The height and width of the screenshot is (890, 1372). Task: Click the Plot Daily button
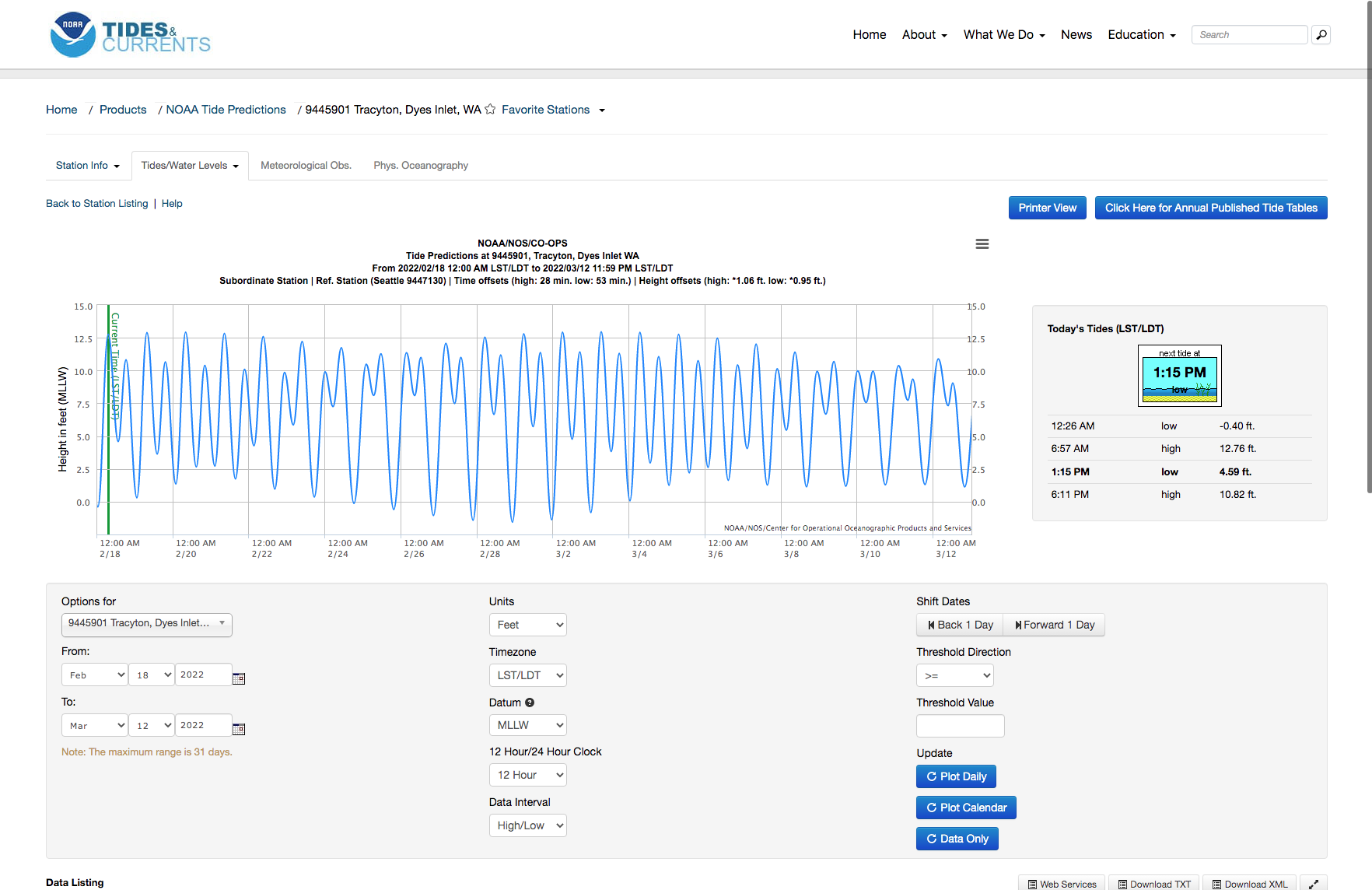click(956, 776)
